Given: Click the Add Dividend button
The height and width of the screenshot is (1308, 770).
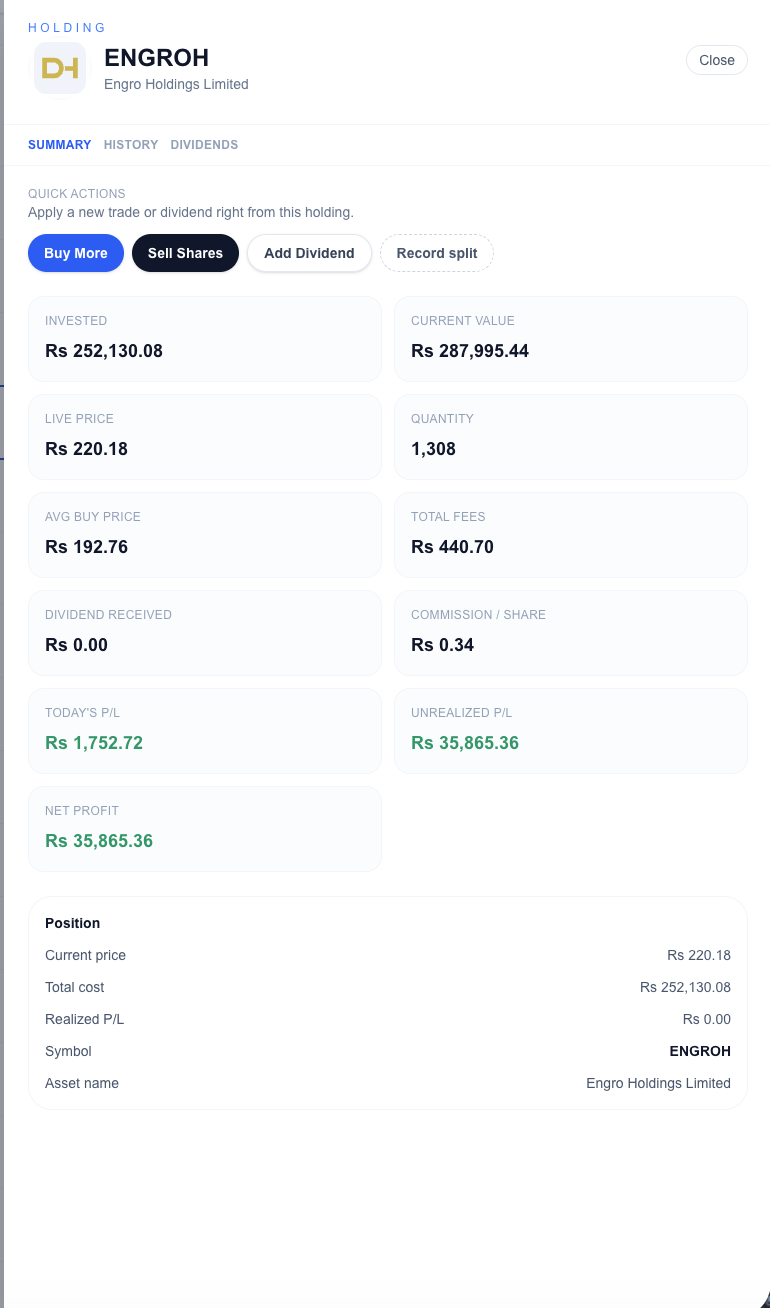Looking at the screenshot, I should coord(309,253).
